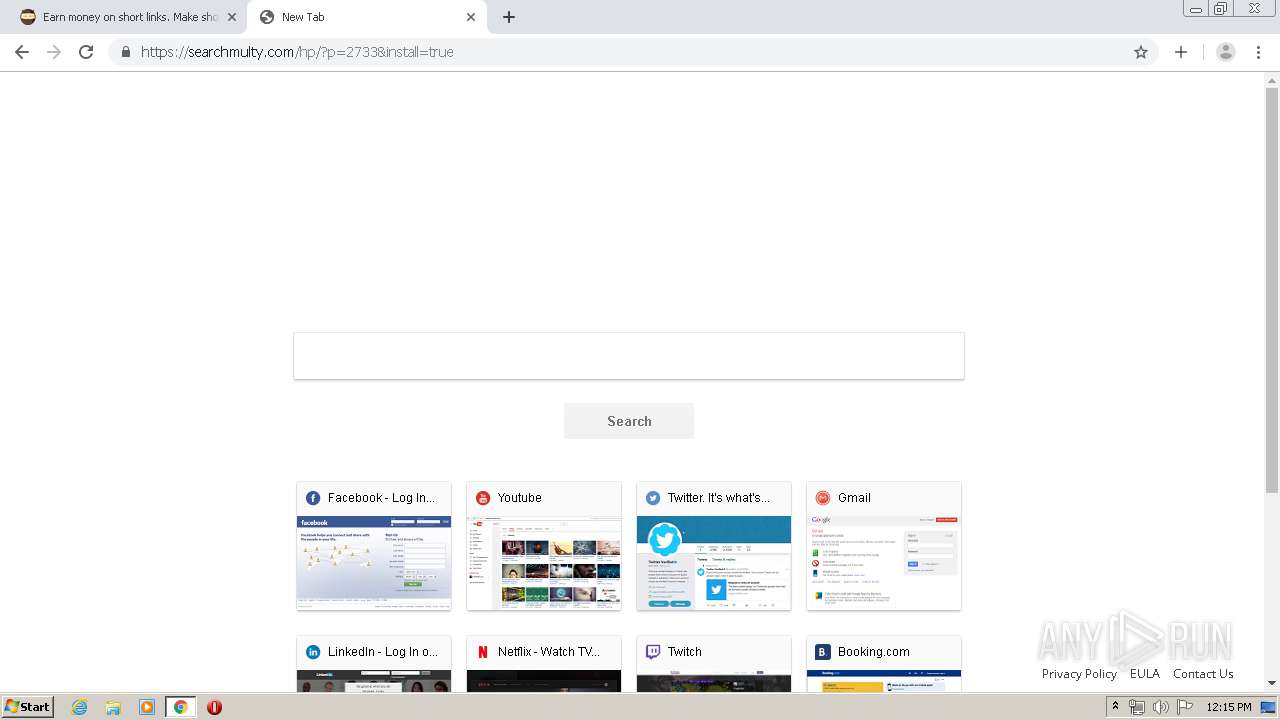Open Chrome's three-dot customize menu
Image resolution: width=1280 pixels, height=720 pixels.
1259,52
